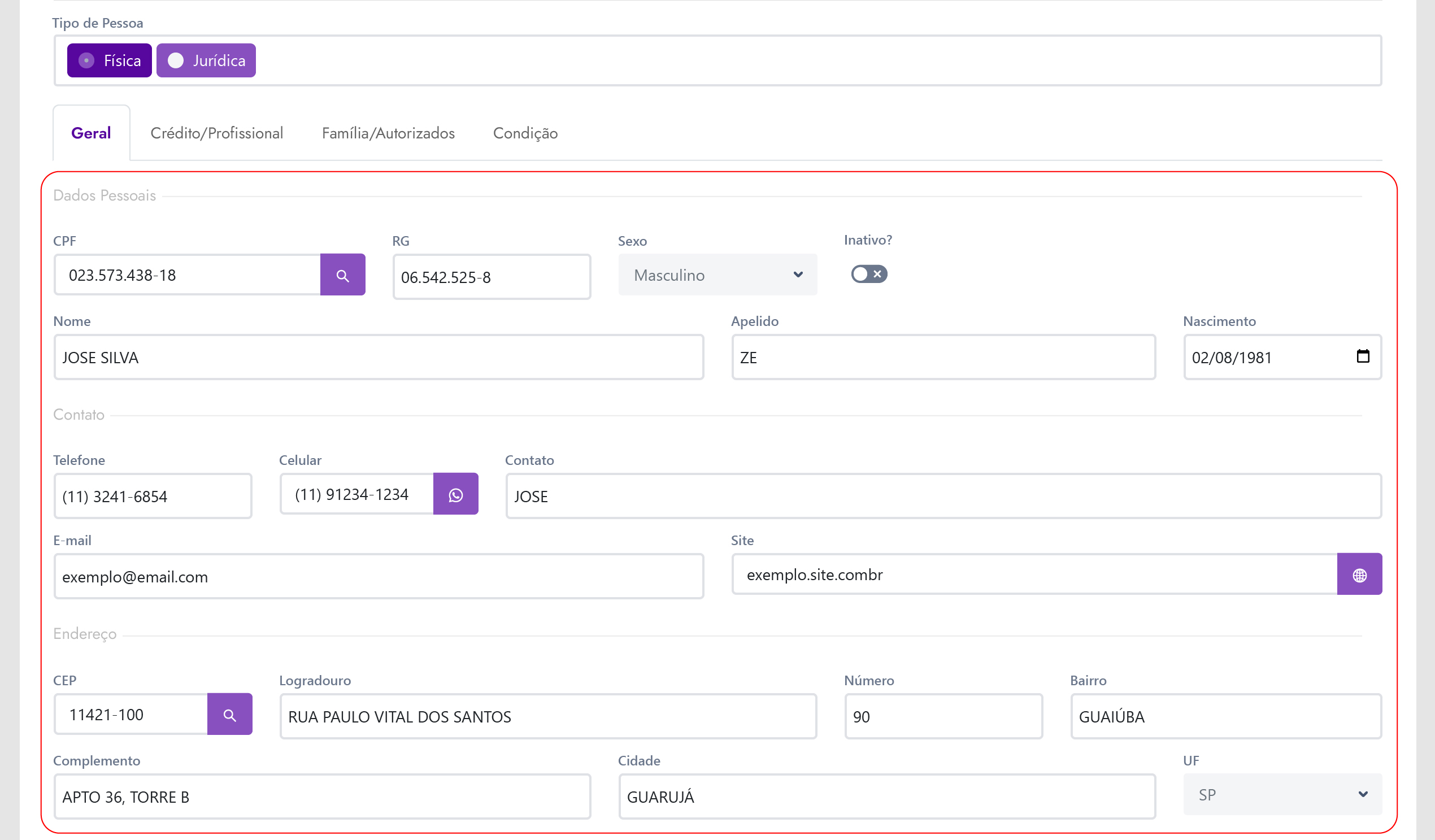Toggle the Inativo switch
The width and height of the screenshot is (1435, 840).
(868, 274)
